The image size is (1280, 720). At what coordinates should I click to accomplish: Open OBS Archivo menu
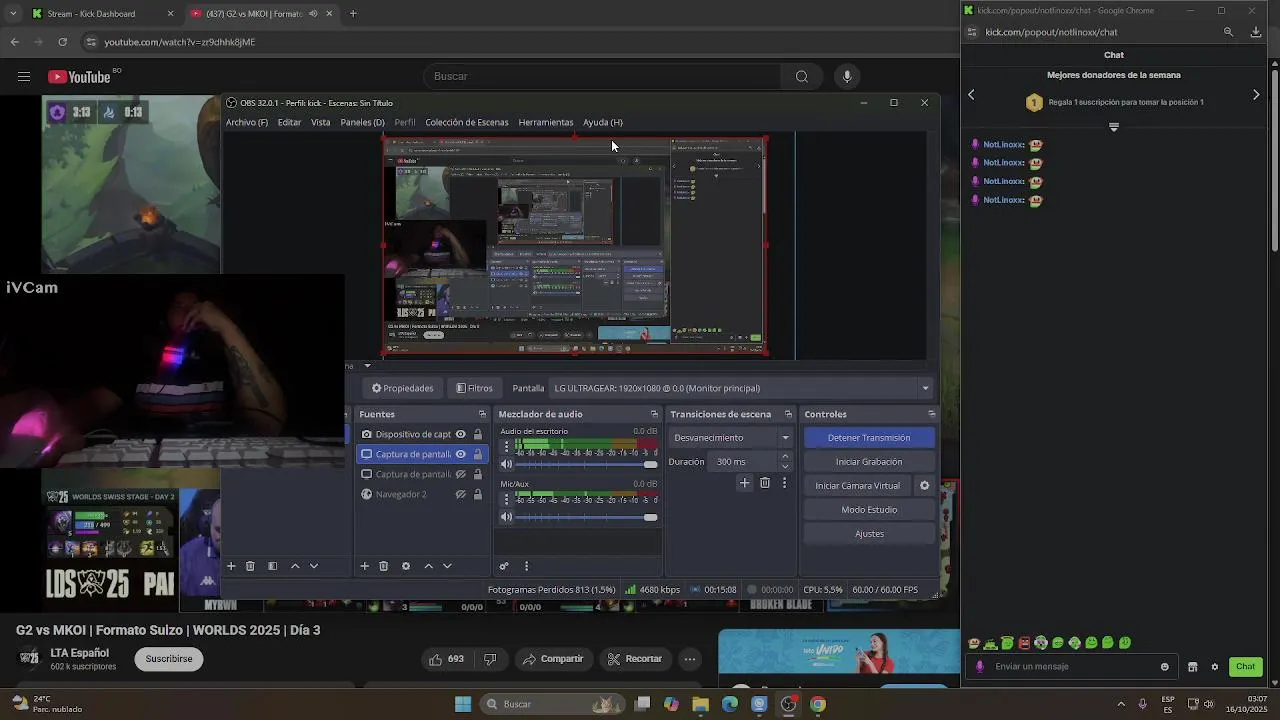[247, 122]
